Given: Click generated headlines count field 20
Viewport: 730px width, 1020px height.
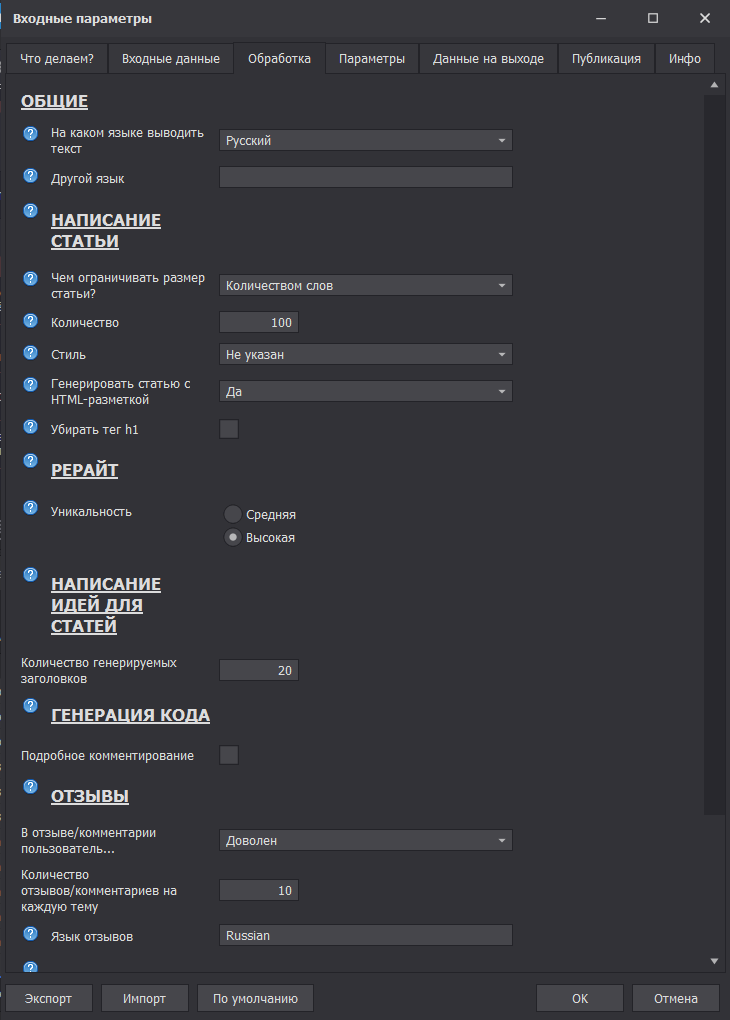Looking at the screenshot, I should click(259, 671).
